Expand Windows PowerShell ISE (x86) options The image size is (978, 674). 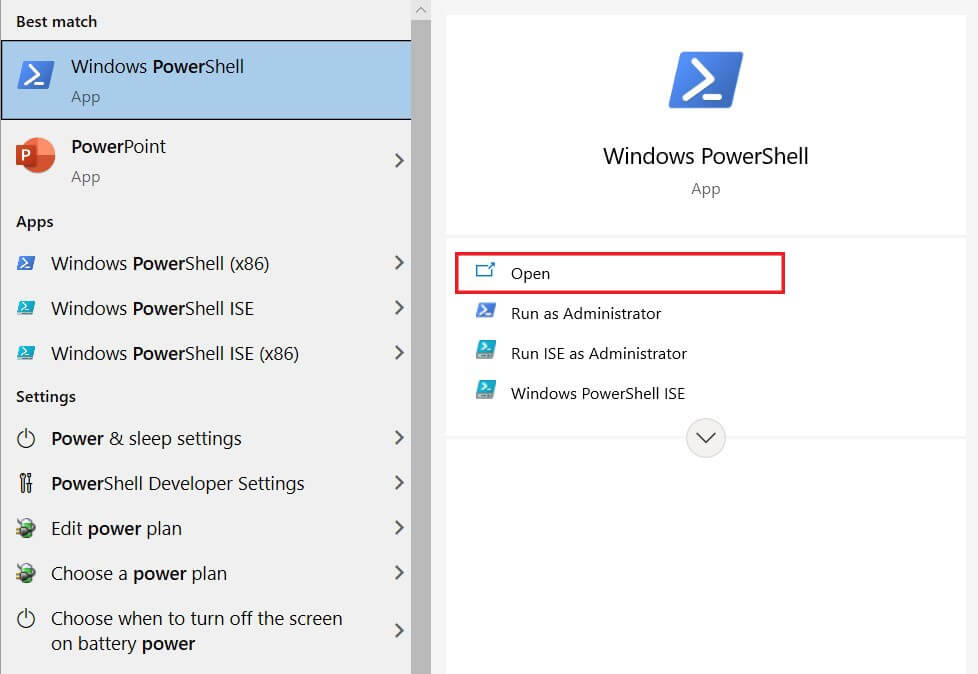[x=399, y=353]
